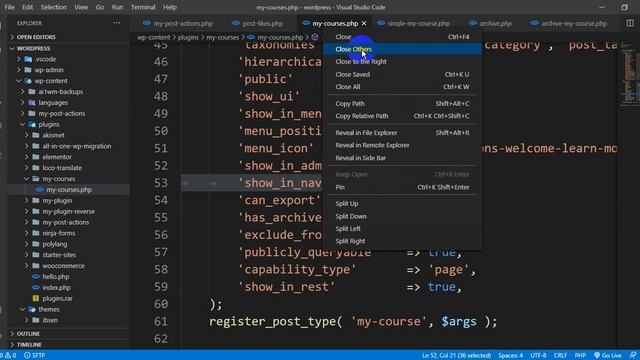640x360 pixels.
Task: Select Close All menu entry
Action: [402, 87]
